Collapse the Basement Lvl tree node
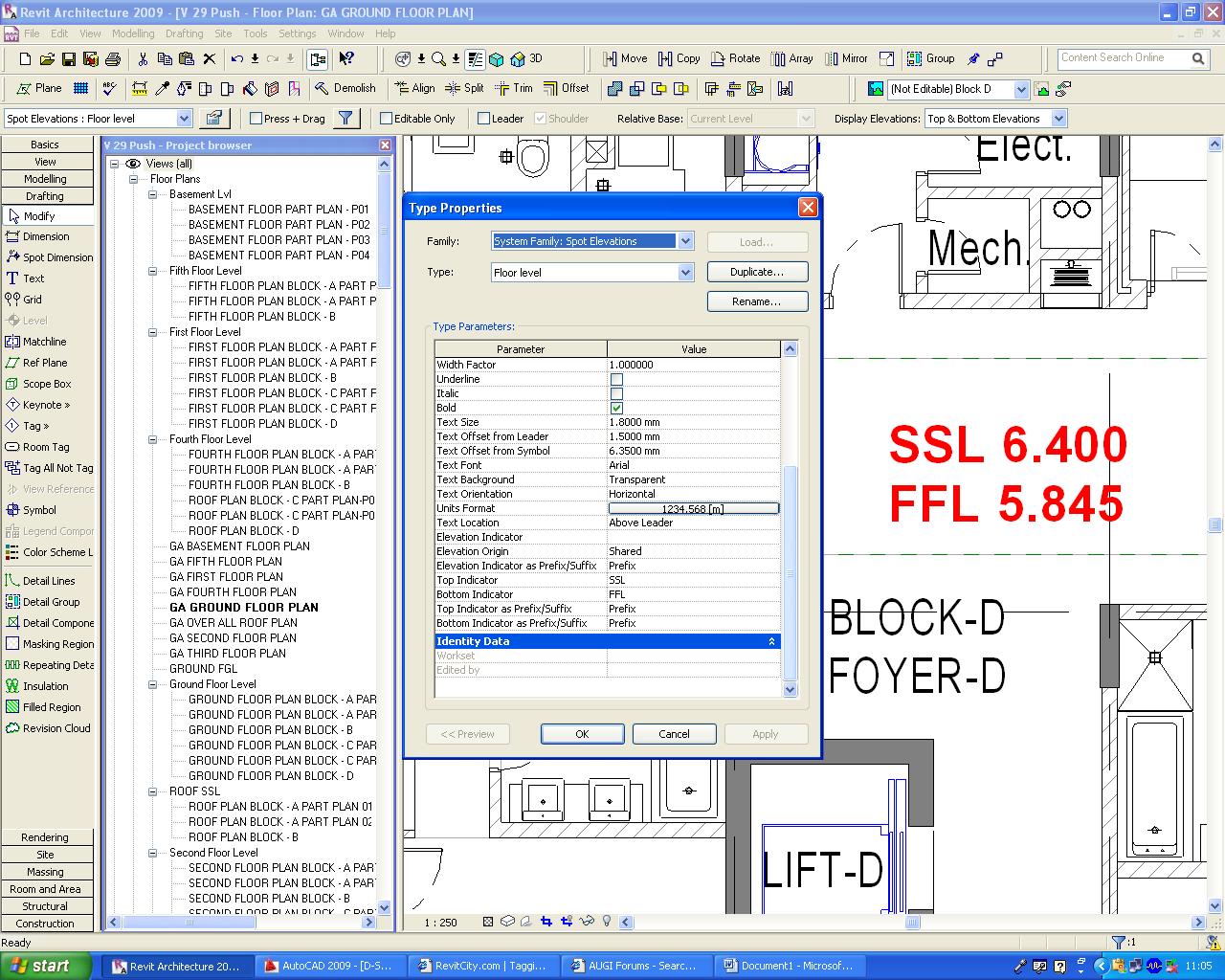The height and width of the screenshot is (980, 1225). tap(152, 194)
